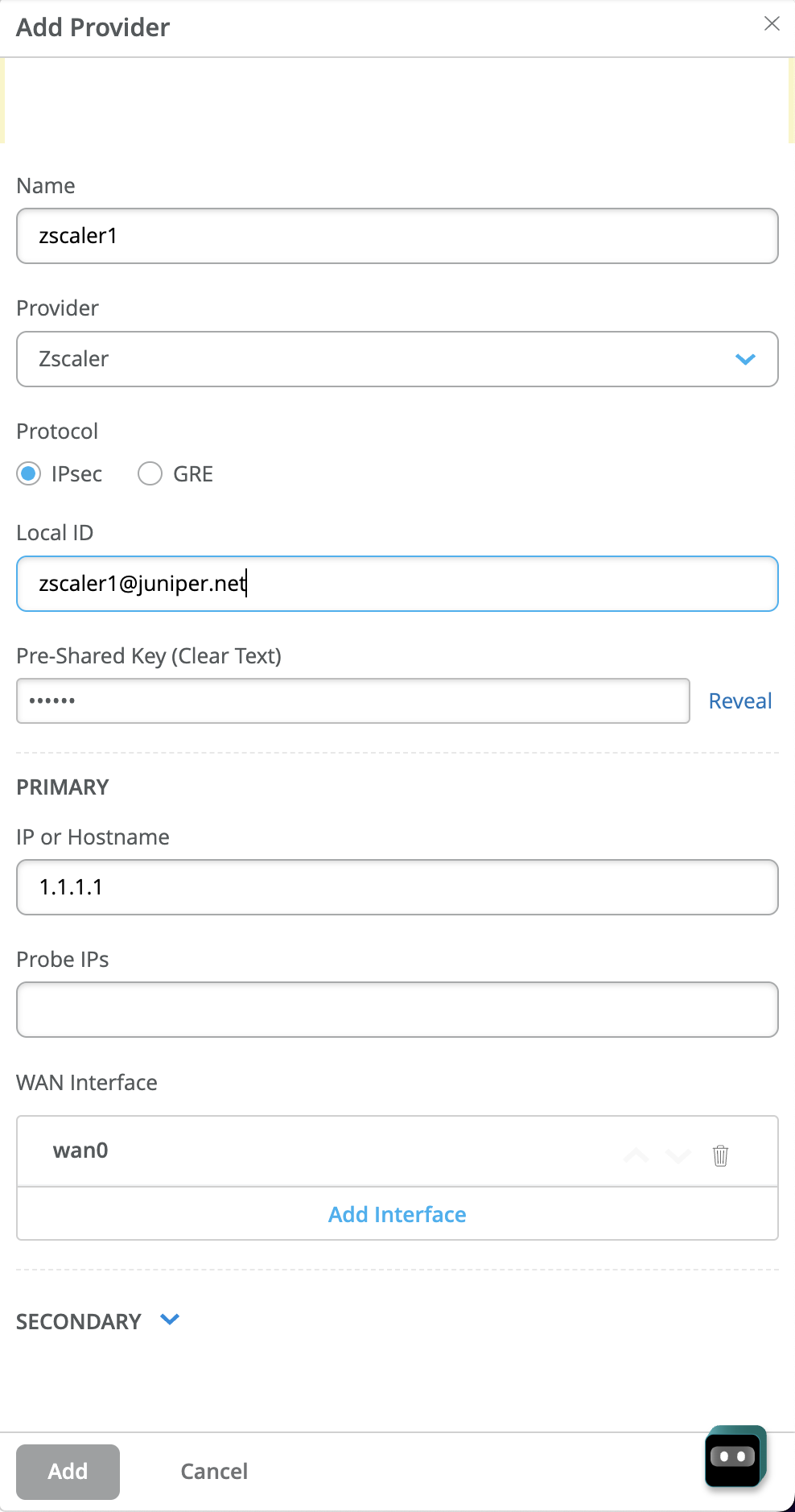Open the chat assistant bot icon
Viewport: 795px width, 1512px height.
pos(734,1456)
